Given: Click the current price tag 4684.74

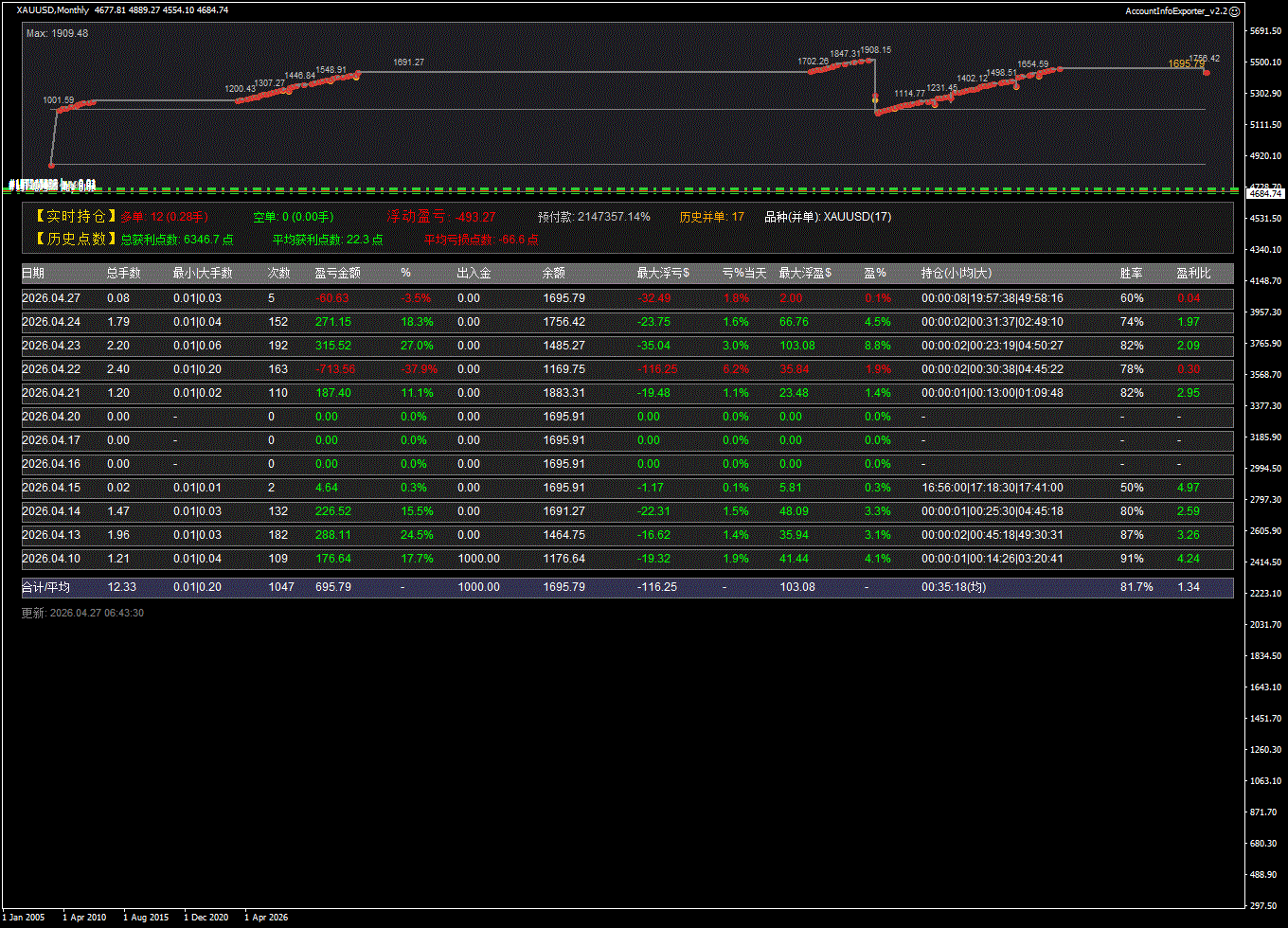Looking at the screenshot, I should [1264, 193].
